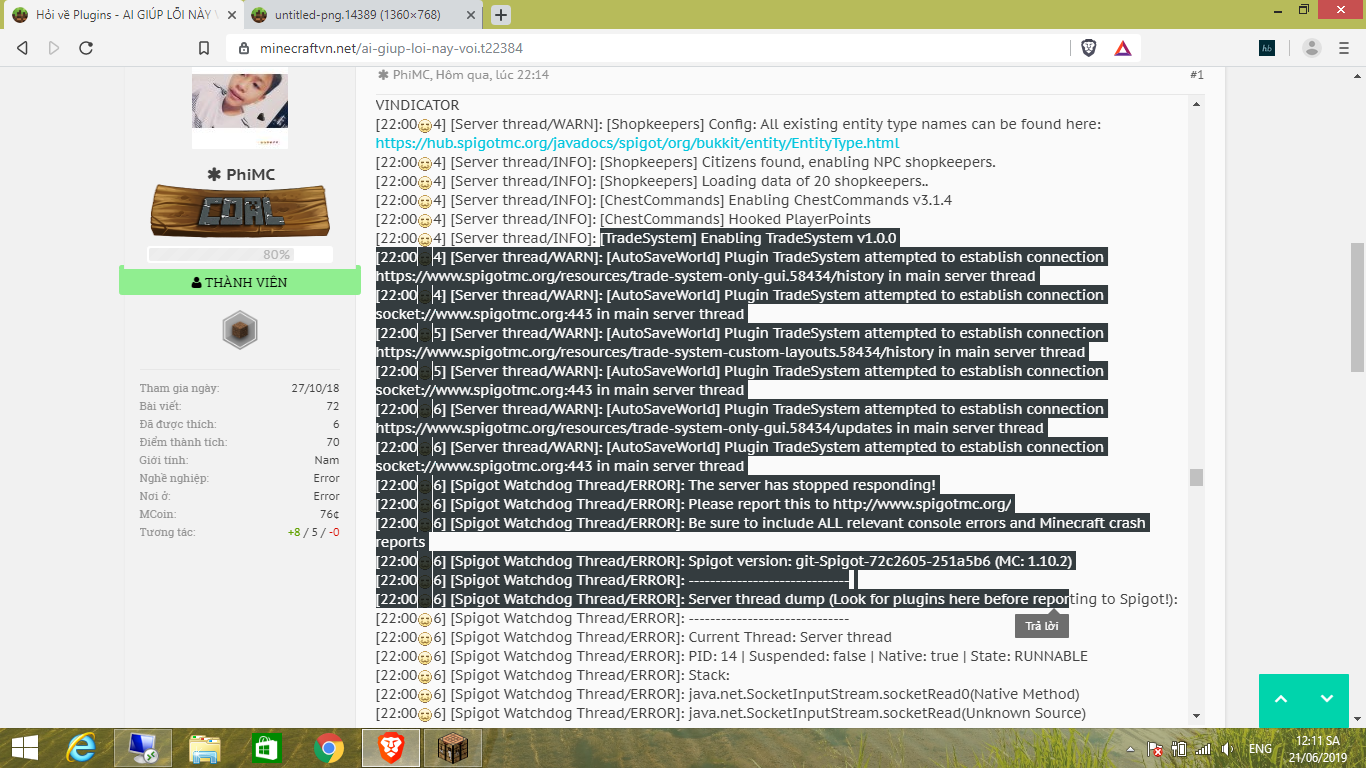The image size is (1366, 768).
Task: Reload the minecraftvn.net page
Action: click(x=86, y=48)
